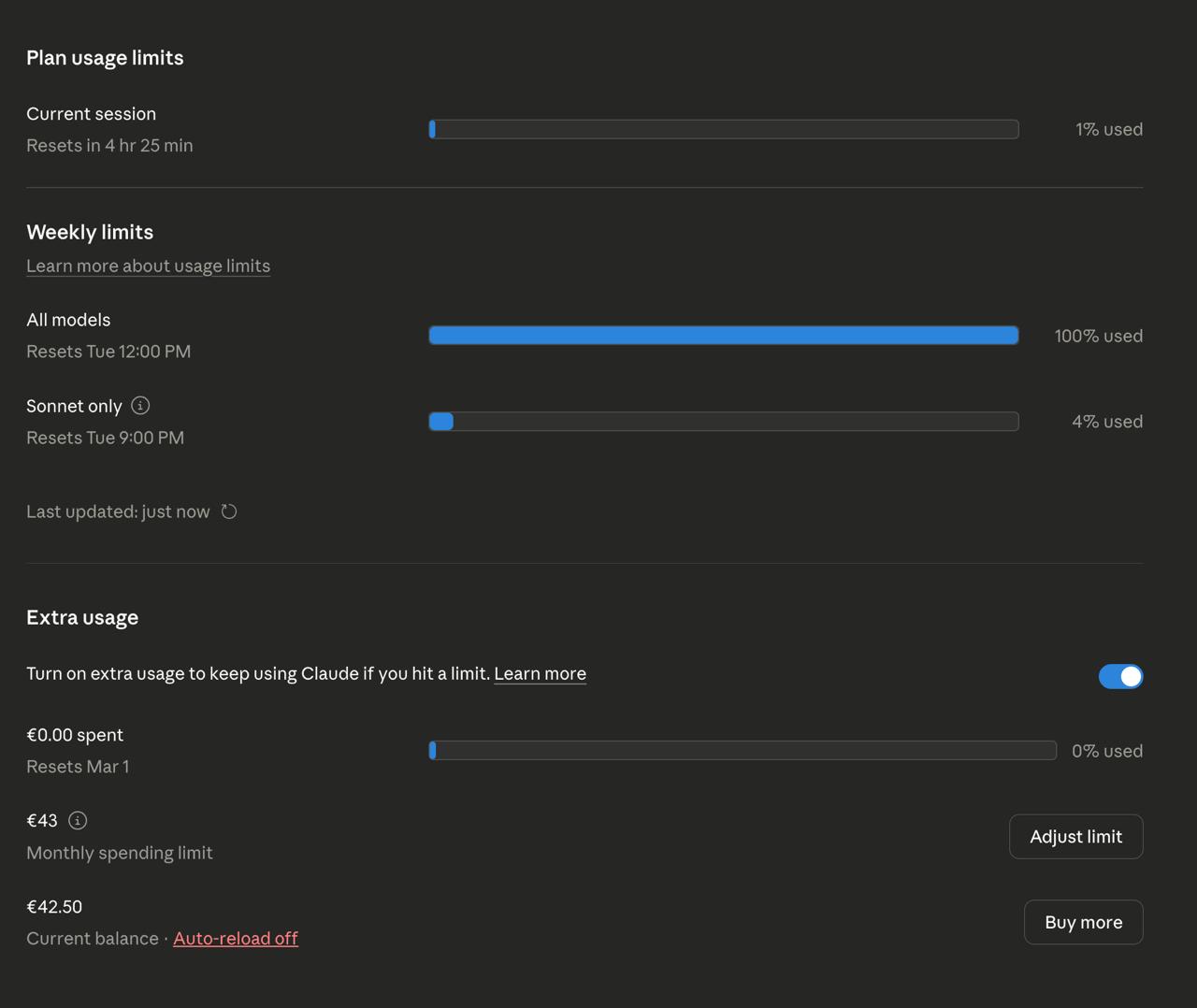1197x1008 pixels.
Task: Open Learn more about usage limits link
Action: (x=148, y=266)
